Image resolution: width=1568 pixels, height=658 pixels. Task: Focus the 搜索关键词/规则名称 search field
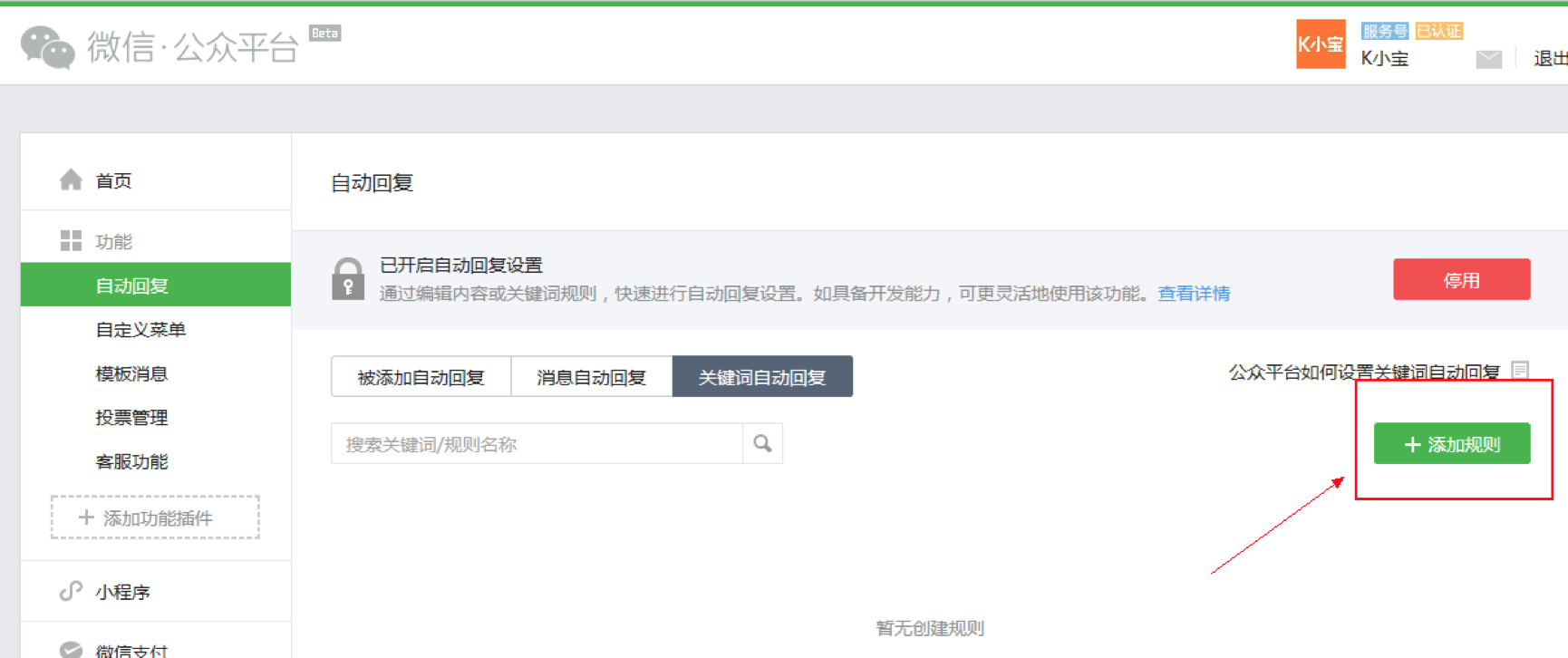pos(537,443)
